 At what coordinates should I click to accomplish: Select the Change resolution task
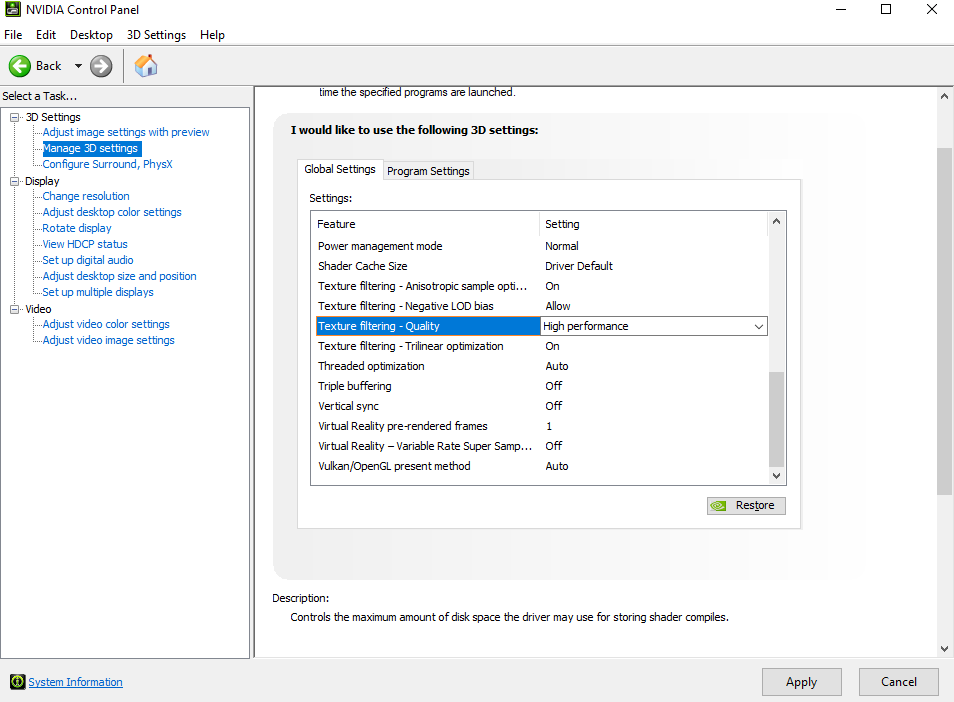pyautogui.click(x=86, y=196)
